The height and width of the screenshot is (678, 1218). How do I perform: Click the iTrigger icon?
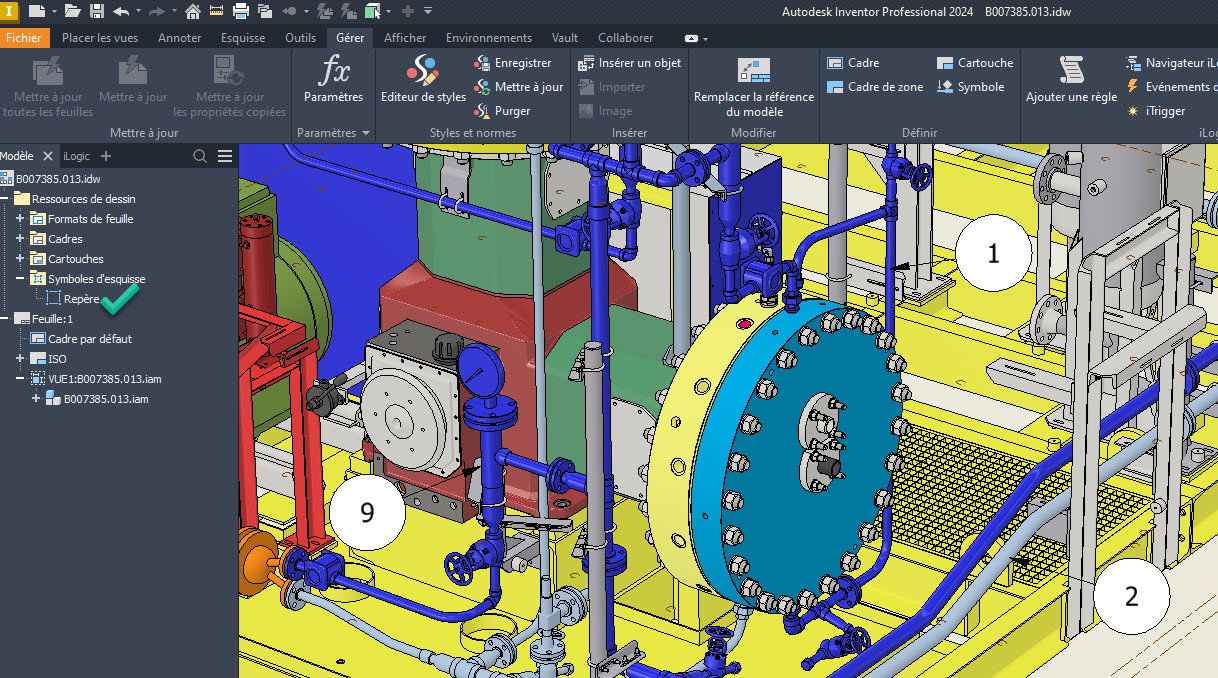[x=1133, y=111]
